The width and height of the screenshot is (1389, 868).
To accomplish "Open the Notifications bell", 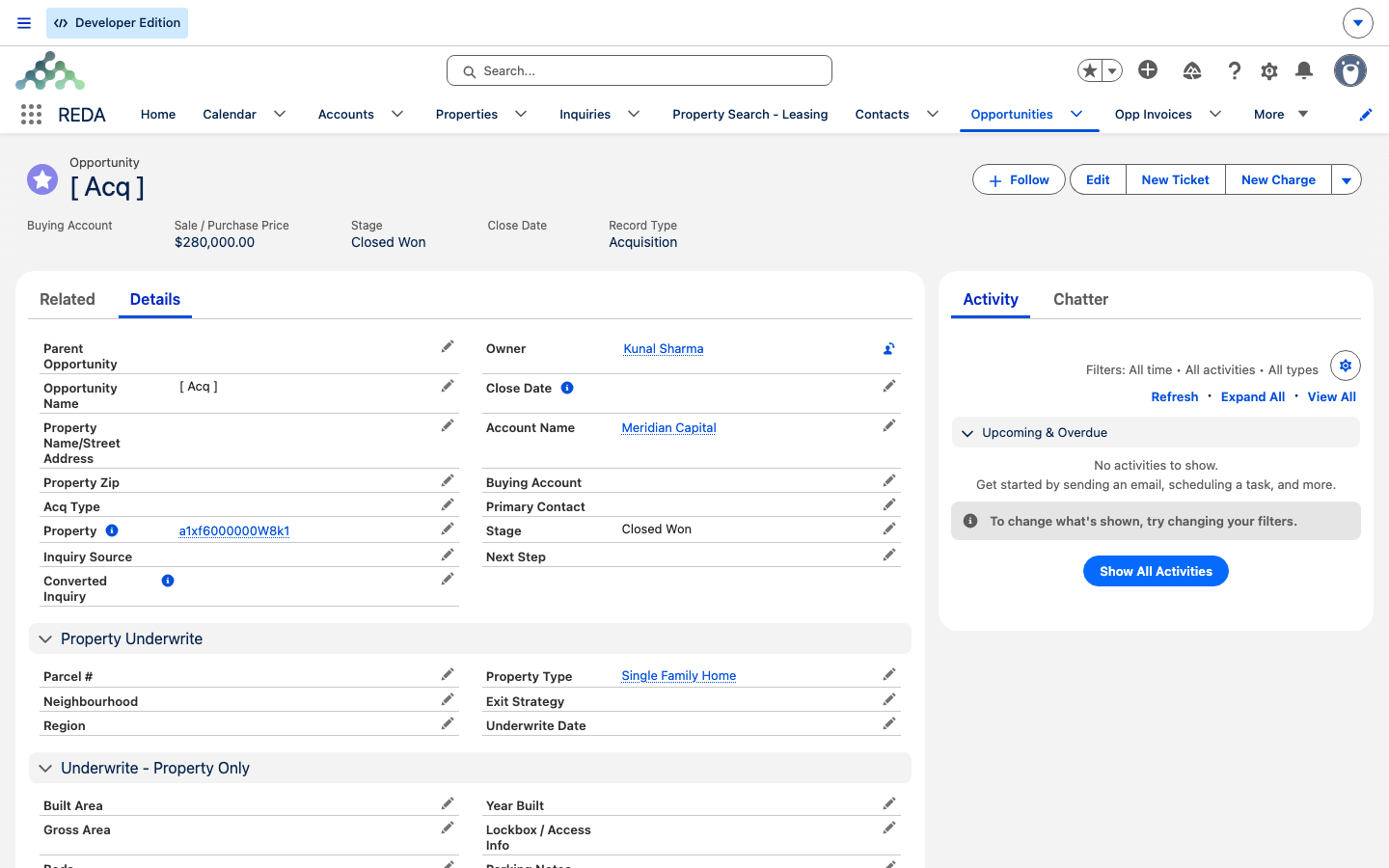I will tap(1304, 70).
